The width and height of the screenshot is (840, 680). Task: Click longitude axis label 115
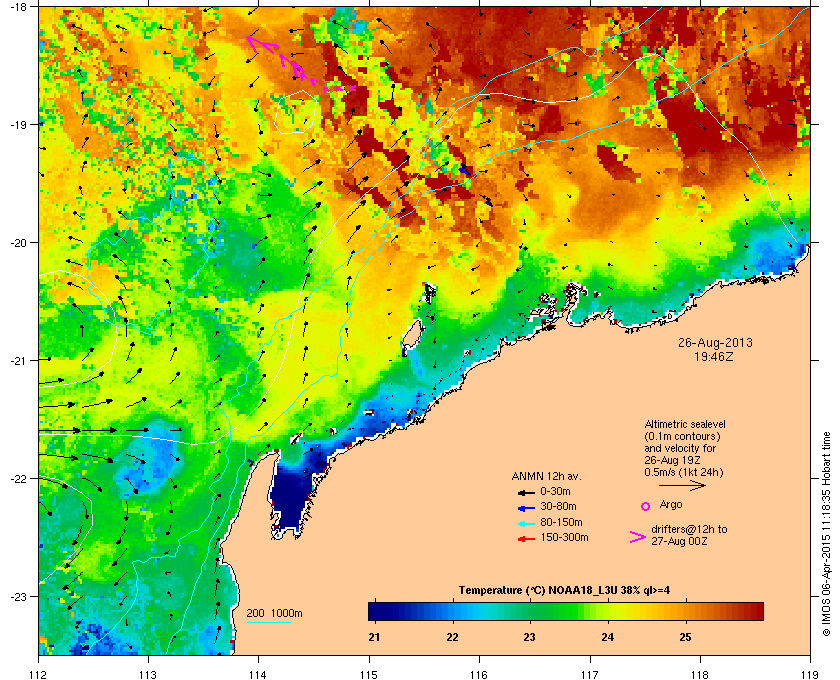click(x=369, y=674)
